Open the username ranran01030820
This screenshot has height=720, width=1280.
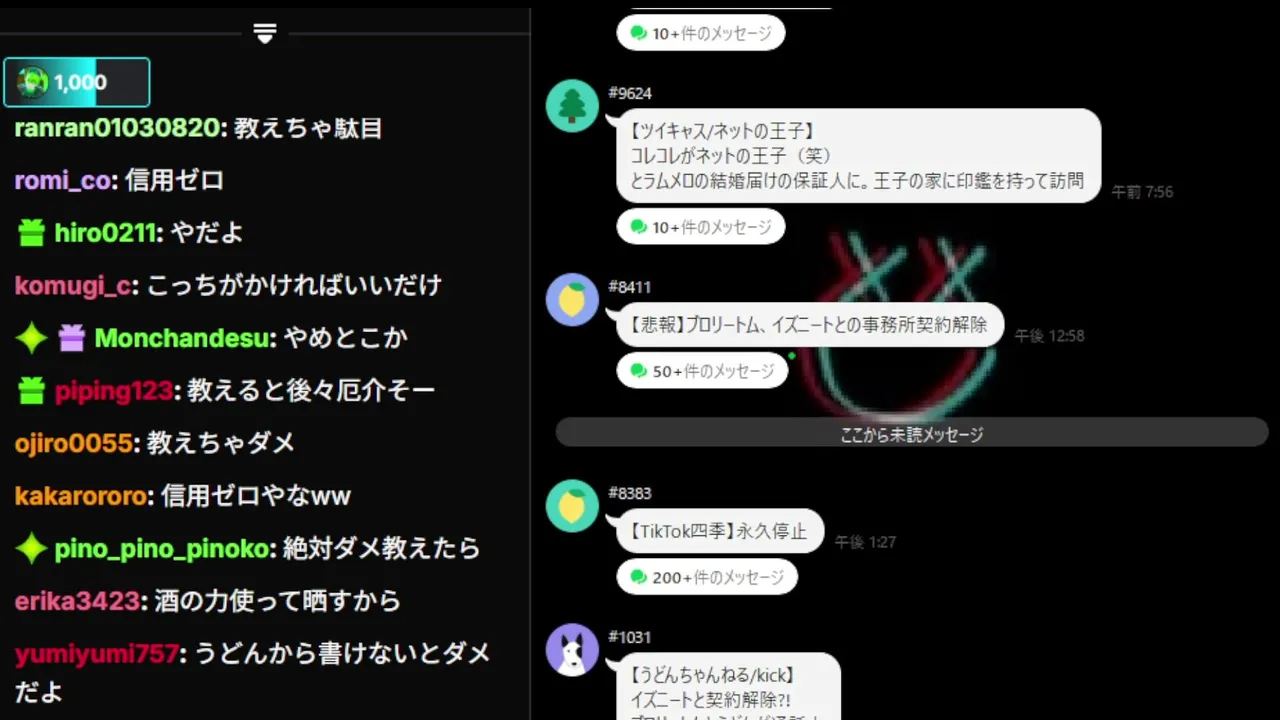(117, 128)
